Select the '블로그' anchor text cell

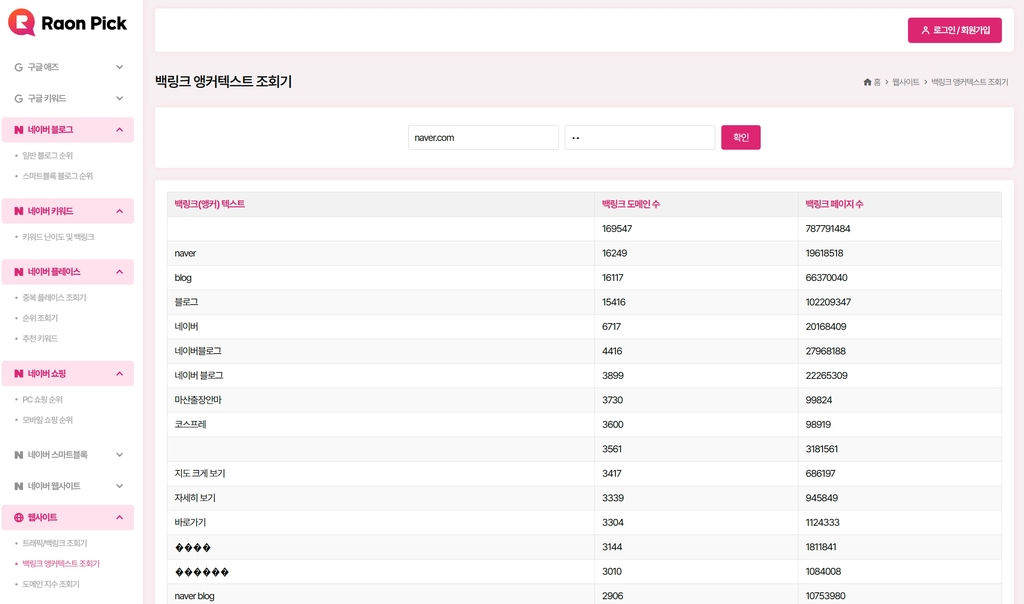point(381,302)
